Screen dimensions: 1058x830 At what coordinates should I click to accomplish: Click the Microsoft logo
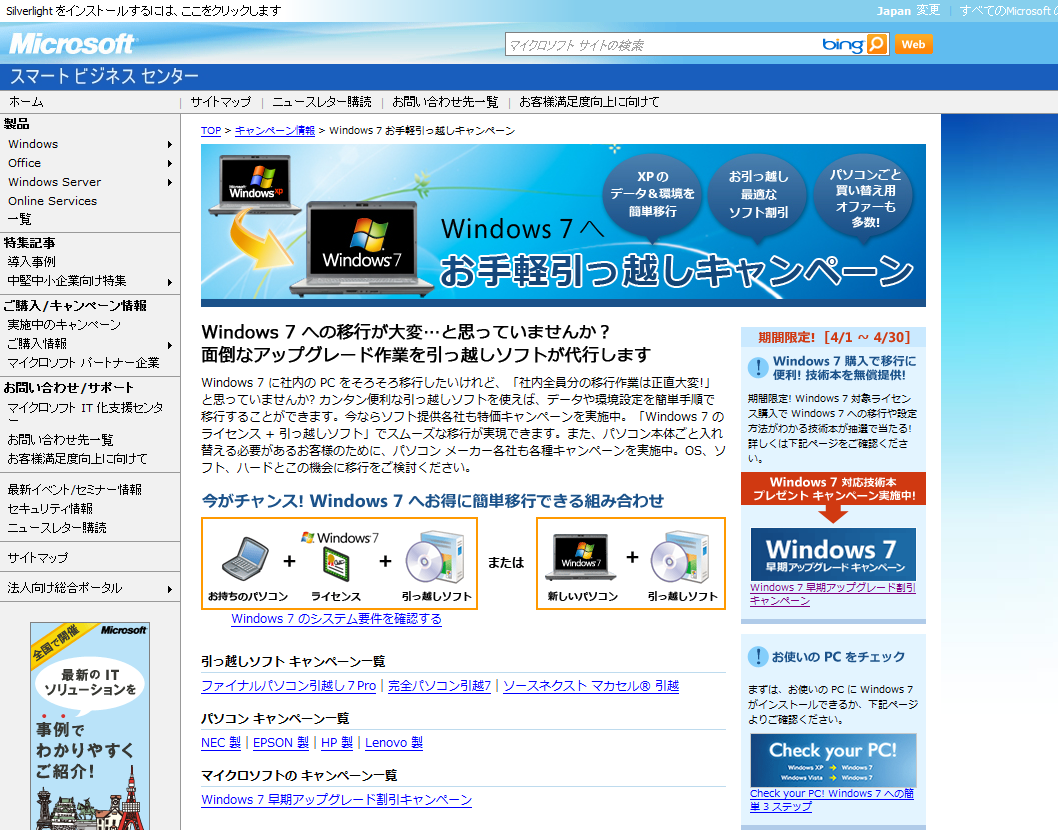click(73, 44)
